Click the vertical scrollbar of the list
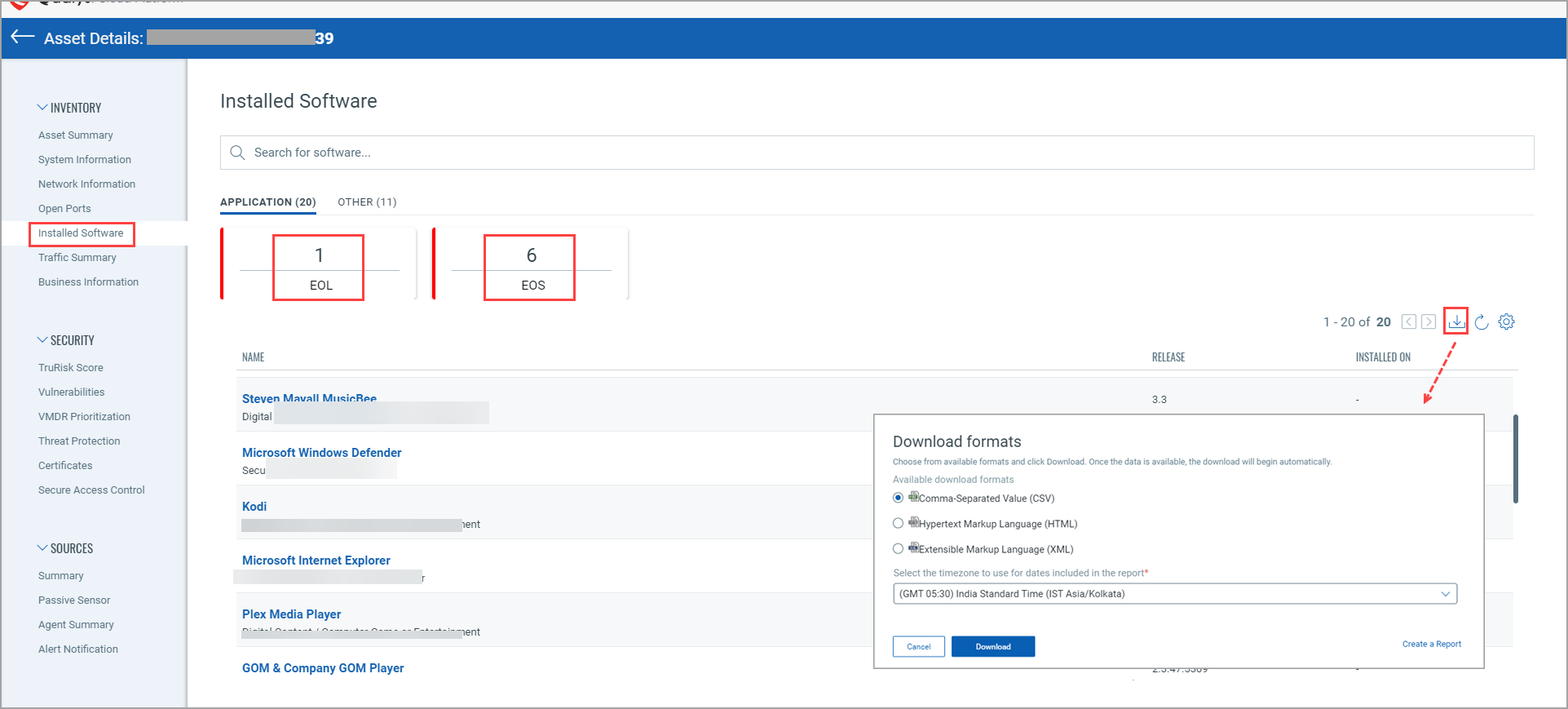 click(1515, 459)
